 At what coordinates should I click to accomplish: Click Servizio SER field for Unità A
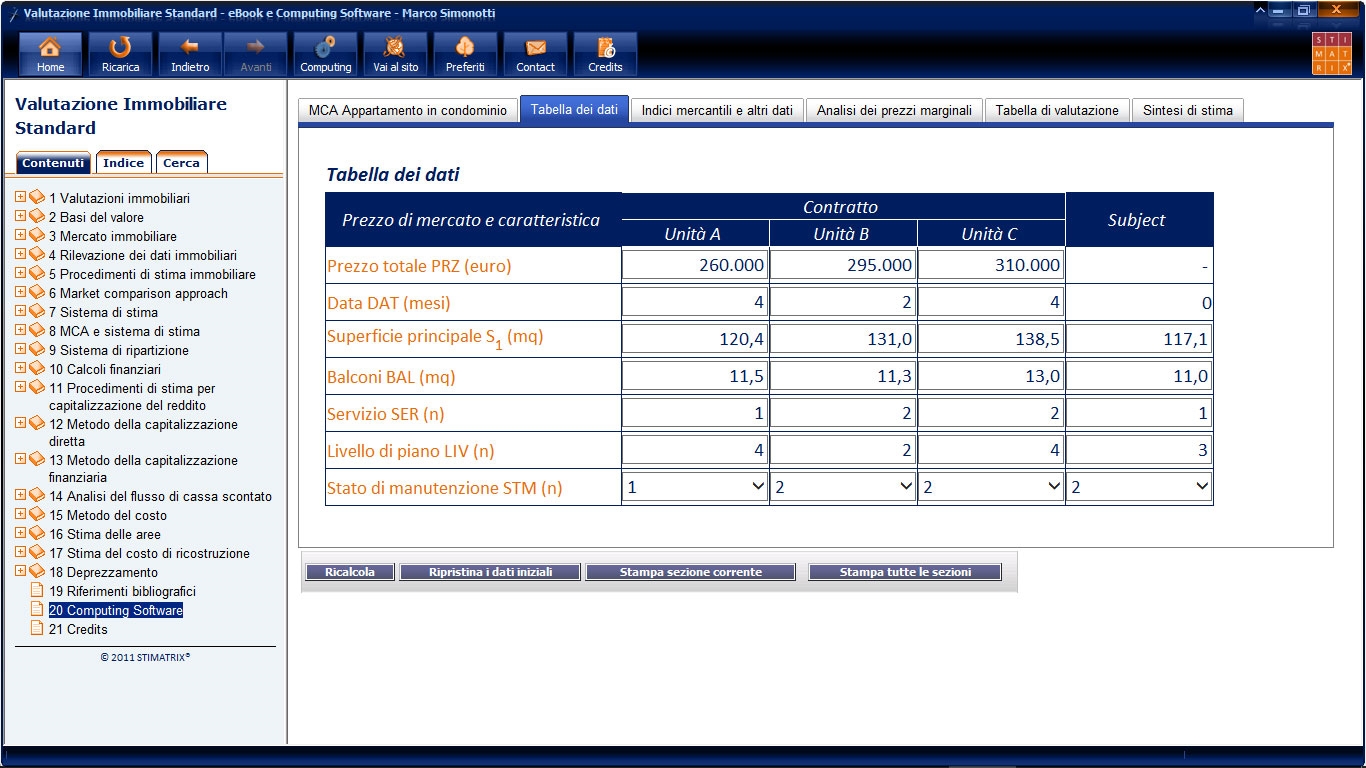[x=695, y=413]
